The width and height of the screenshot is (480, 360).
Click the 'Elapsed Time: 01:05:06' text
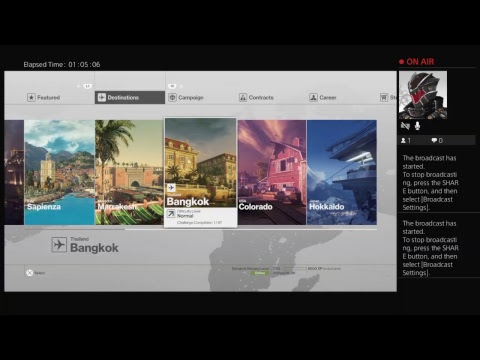point(62,64)
